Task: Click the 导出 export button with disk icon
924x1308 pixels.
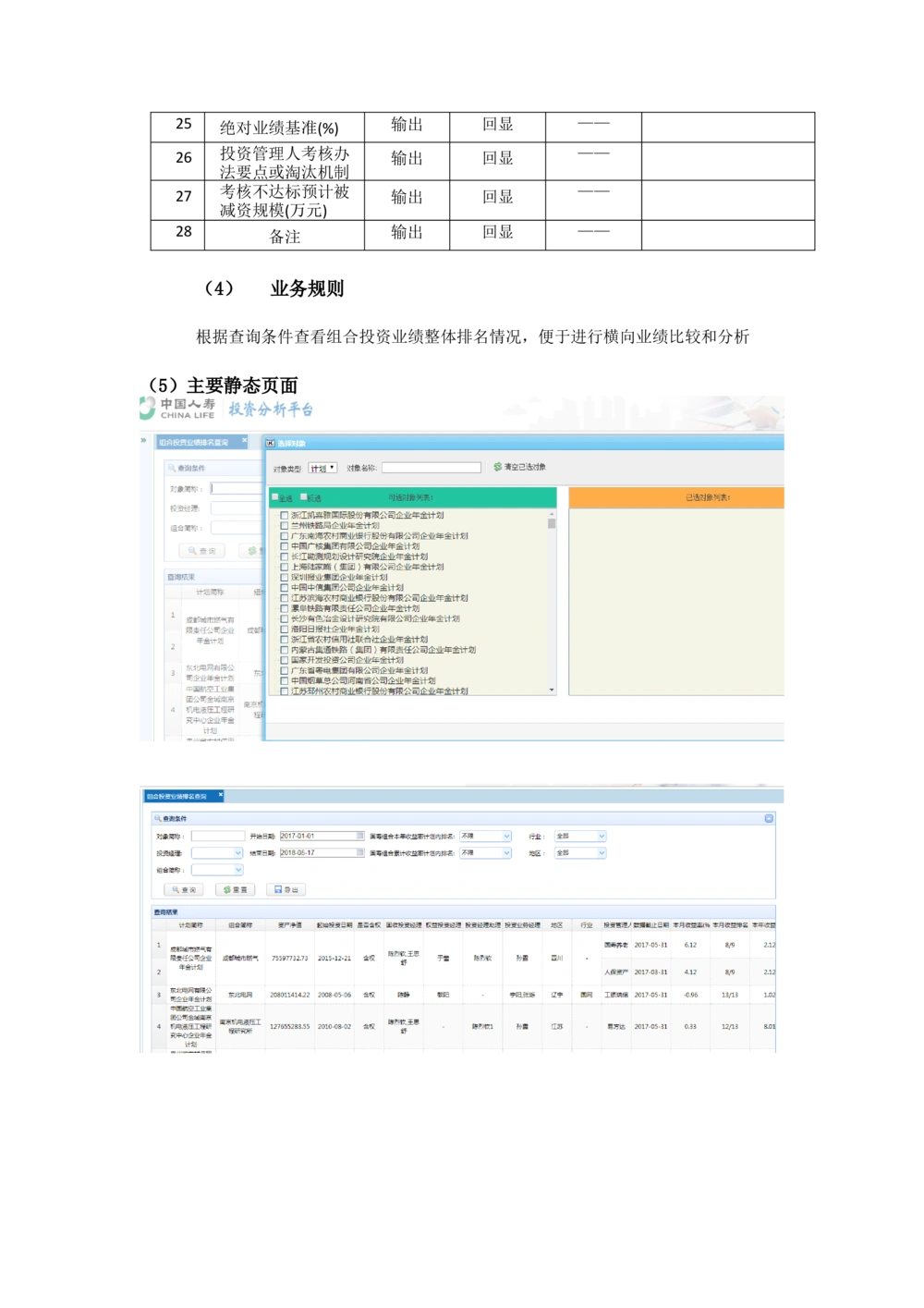Action: (x=286, y=889)
